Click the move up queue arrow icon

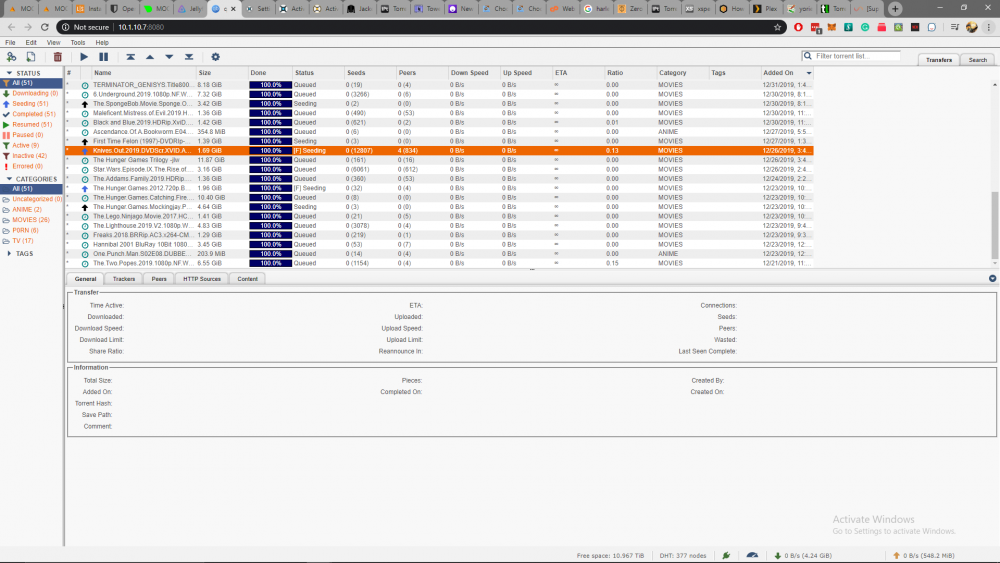click(150, 57)
